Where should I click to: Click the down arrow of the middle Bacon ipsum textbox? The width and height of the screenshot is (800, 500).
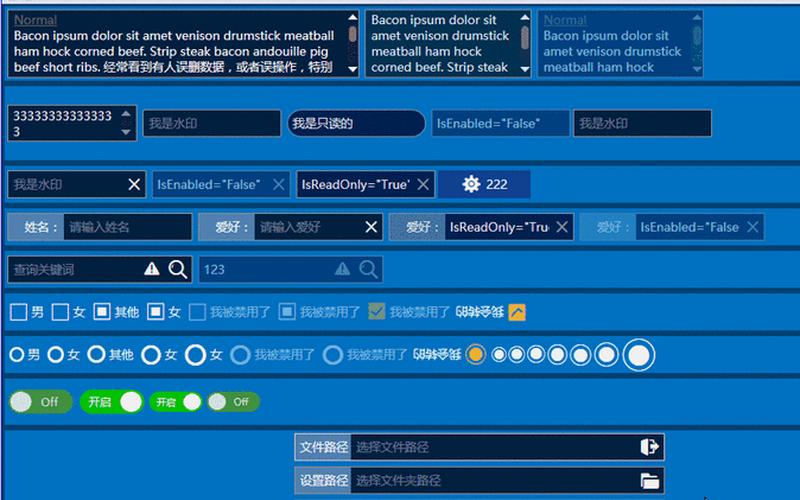[x=524, y=69]
